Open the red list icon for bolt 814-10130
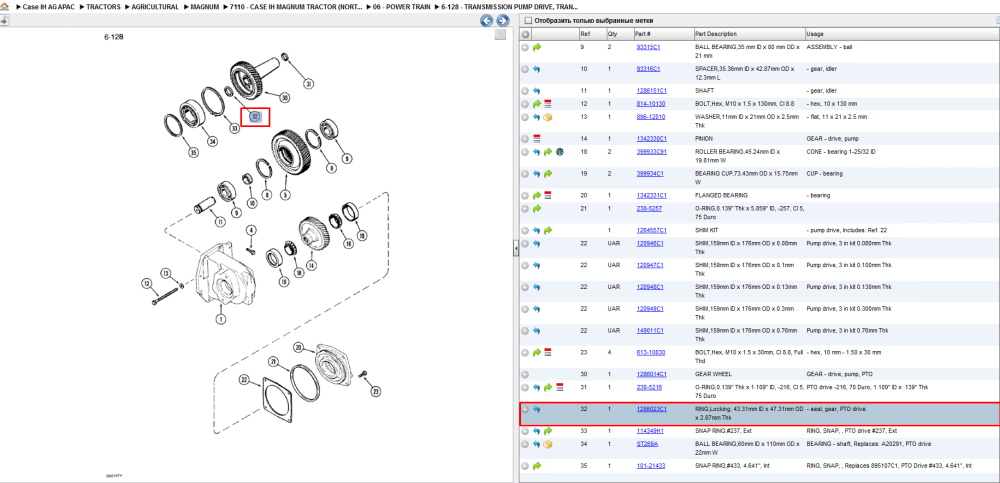Viewport: 1000px width, 483px height. (548, 103)
